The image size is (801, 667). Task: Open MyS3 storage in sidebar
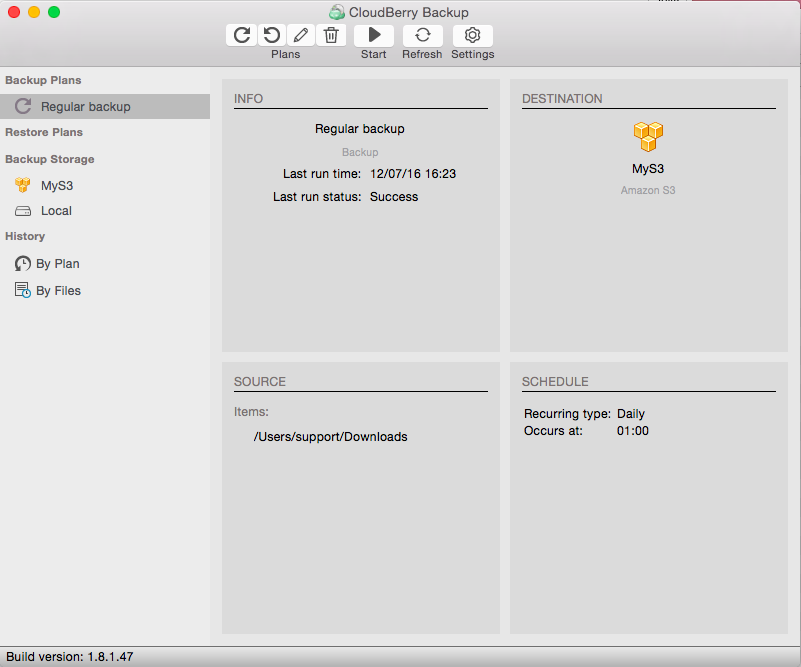coord(57,185)
